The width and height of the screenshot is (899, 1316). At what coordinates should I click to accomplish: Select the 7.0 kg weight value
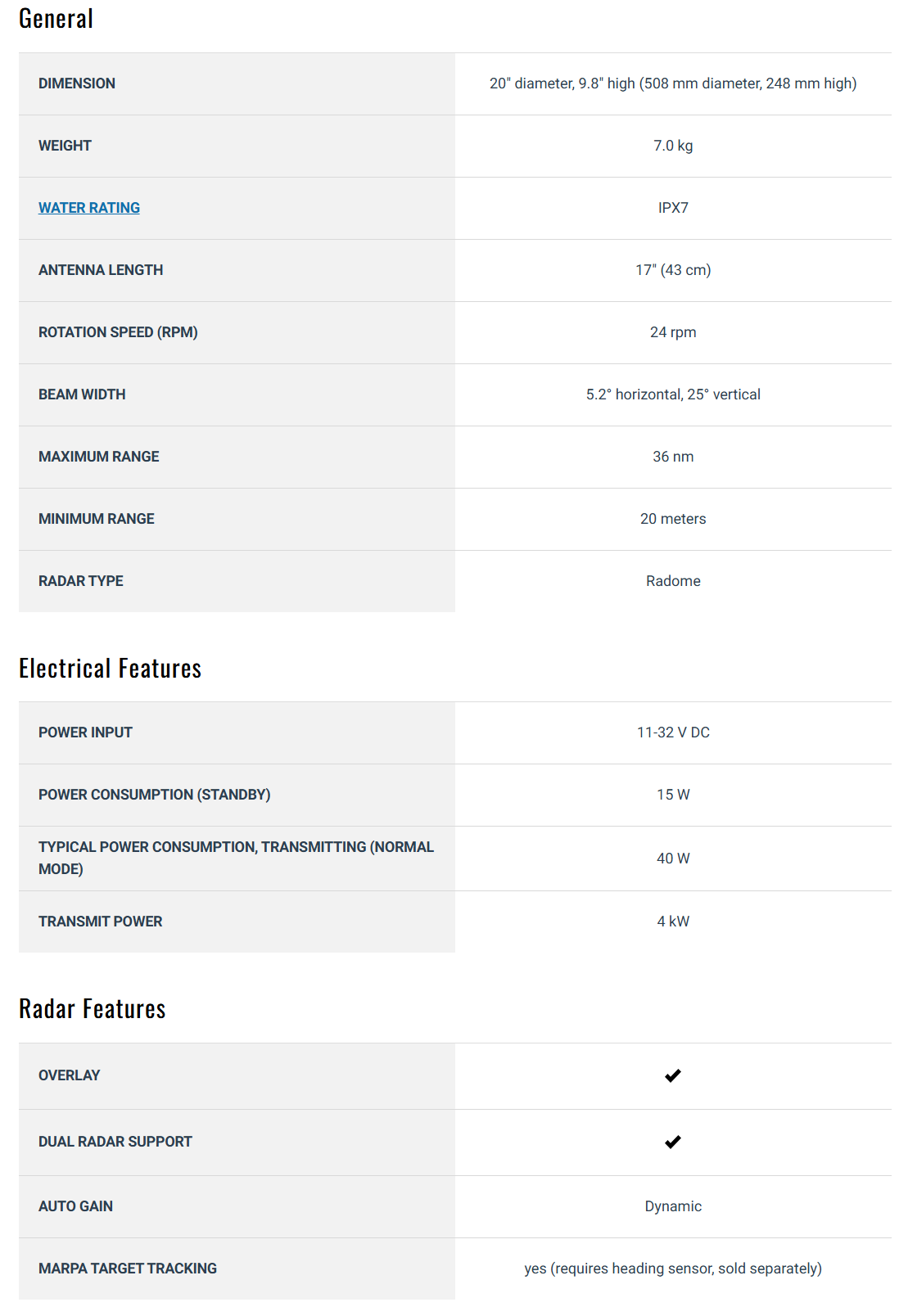click(x=673, y=146)
